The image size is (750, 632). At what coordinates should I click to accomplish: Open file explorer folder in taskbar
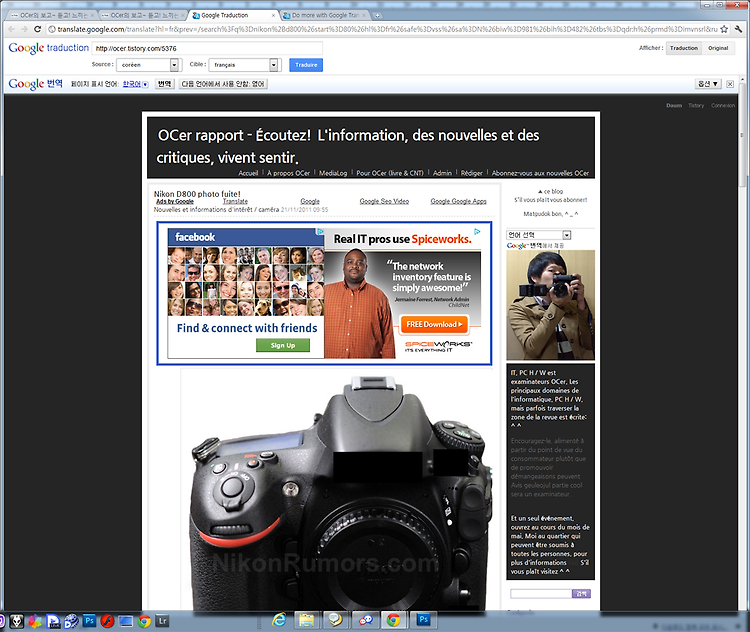(x=307, y=621)
